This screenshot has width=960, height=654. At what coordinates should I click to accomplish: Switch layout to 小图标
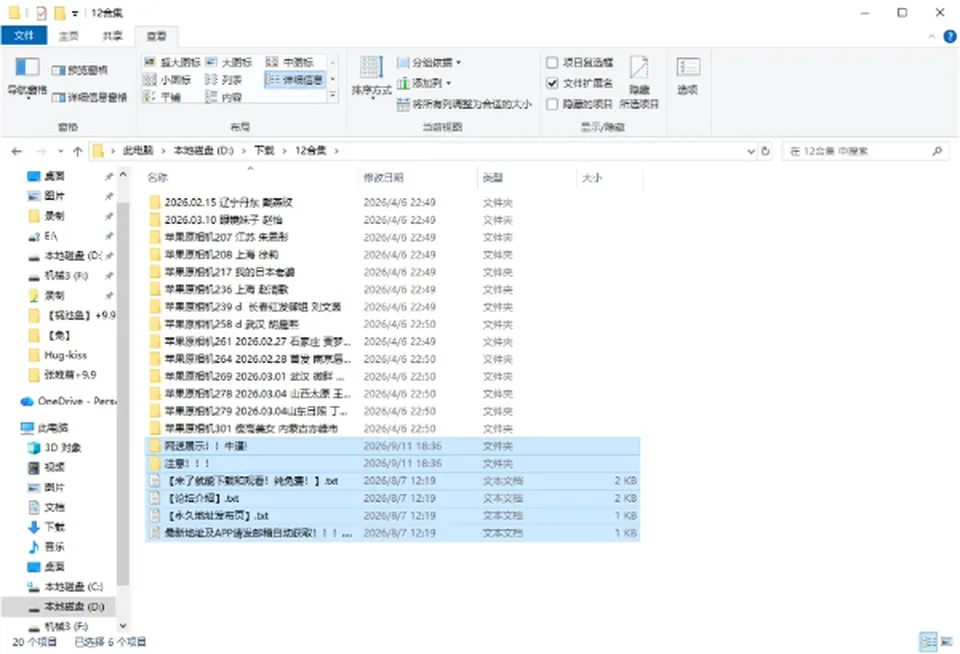tap(167, 80)
